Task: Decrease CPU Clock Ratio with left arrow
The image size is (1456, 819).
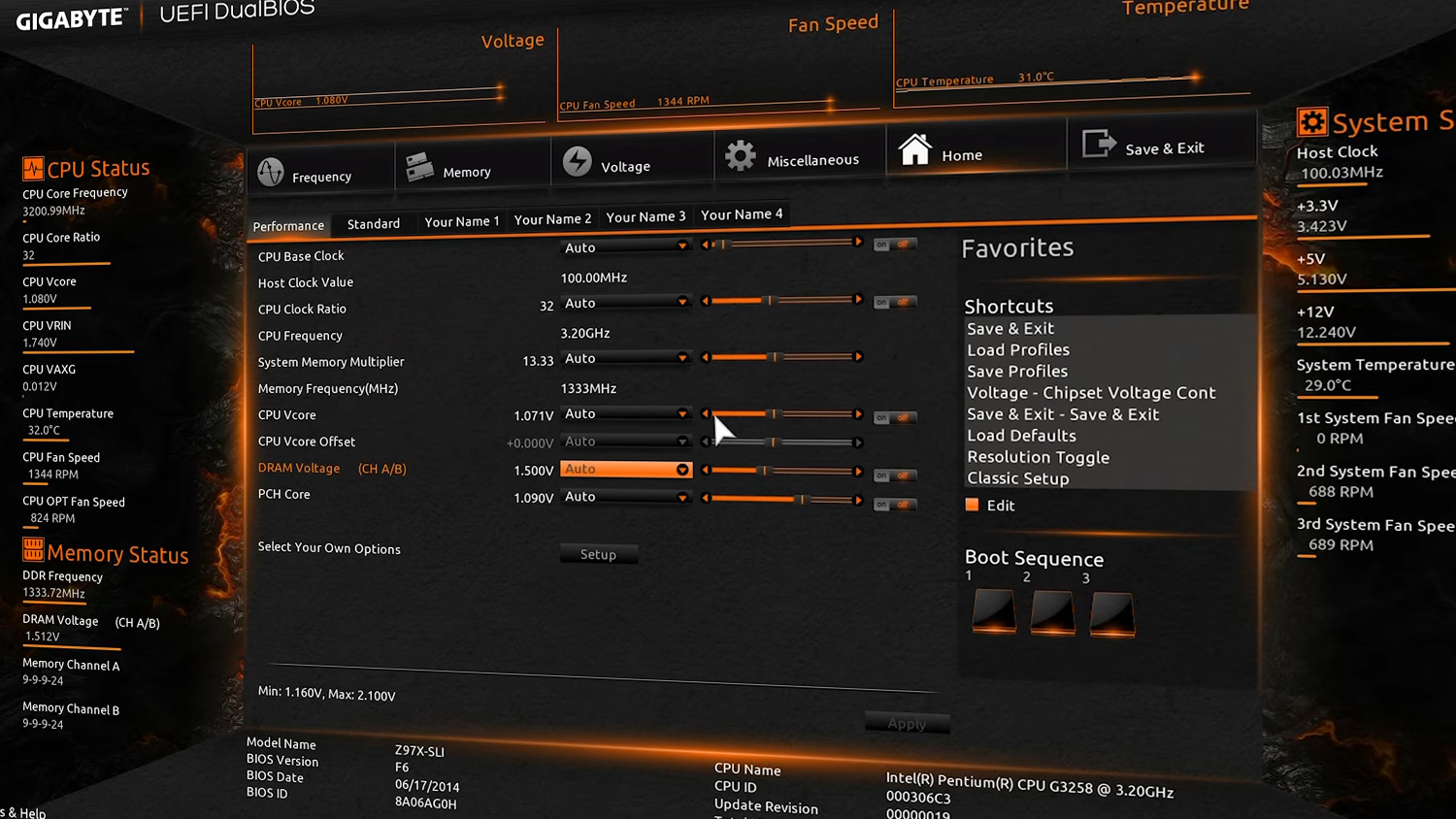Action: coord(706,301)
